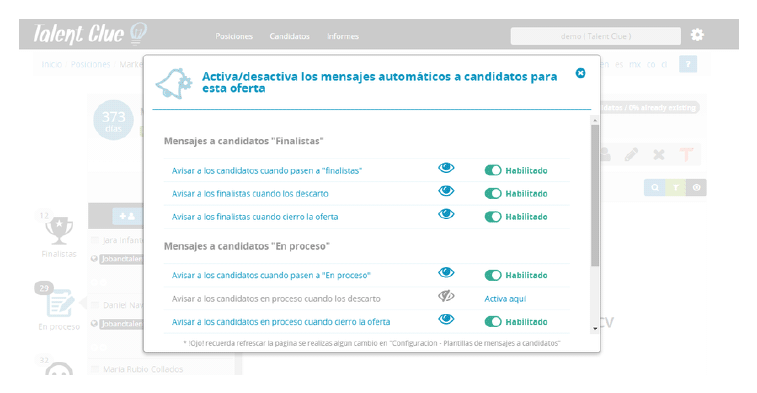Preview message for candidates passing to finalistas

(446, 168)
